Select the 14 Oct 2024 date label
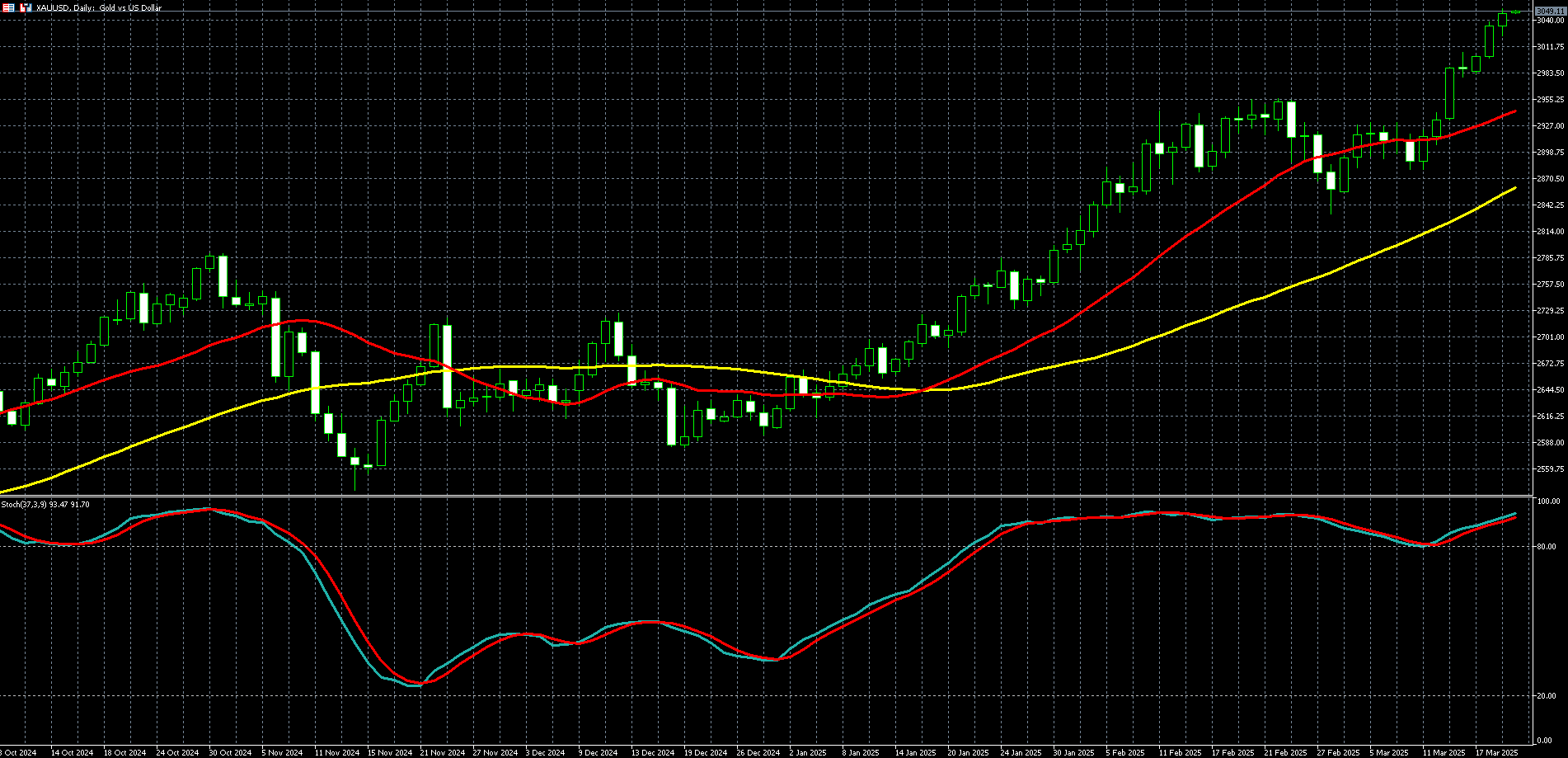The height and width of the screenshot is (758, 1568). pyautogui.click(x=72, y=752)
